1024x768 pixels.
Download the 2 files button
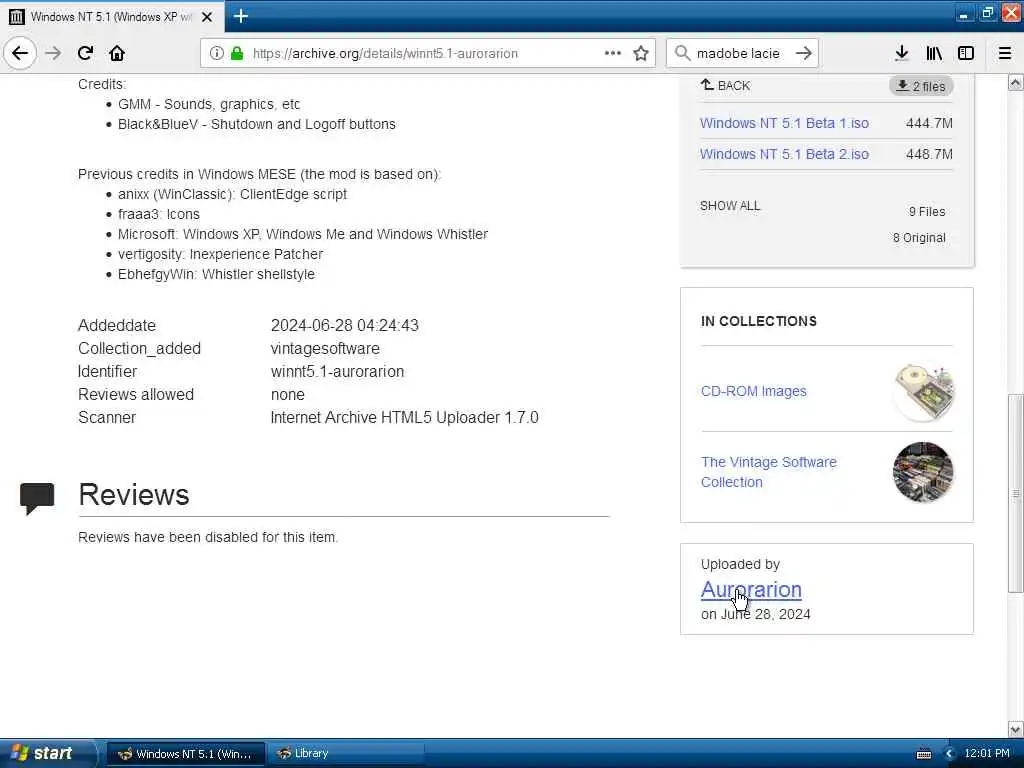click(921, 86)
